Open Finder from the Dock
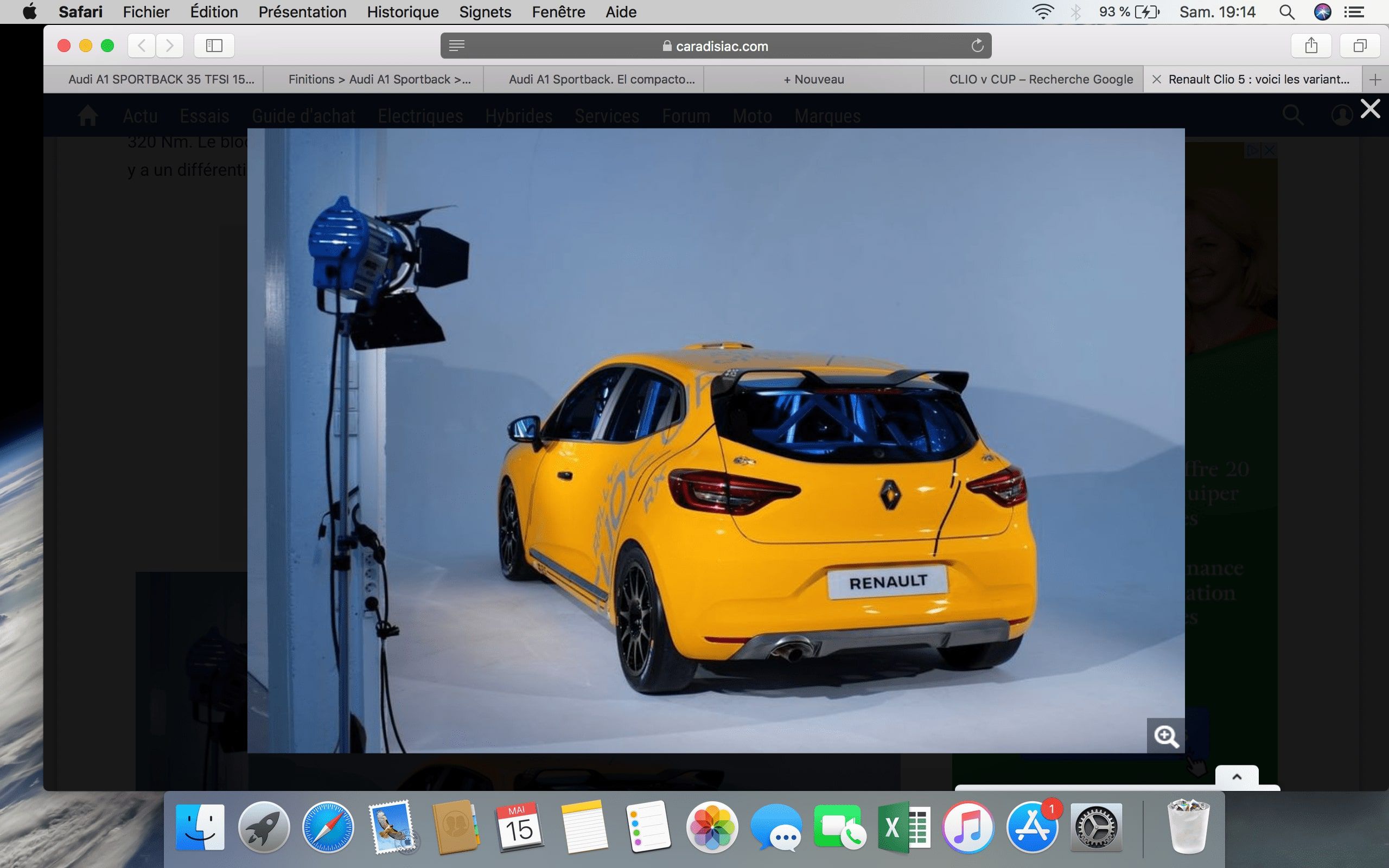 tap(200, 827)
